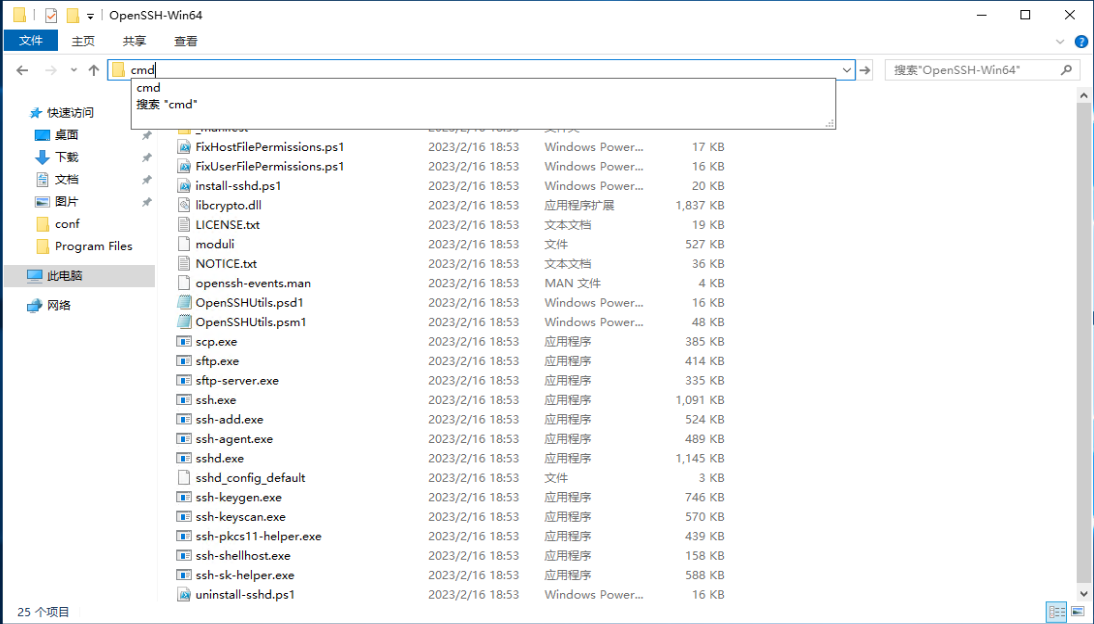The width and height of the screenshot is (1094, 624).
Task: Select the file name ssh-keyscan.exe
Action: pyautogui.click(x=241, y=517)
